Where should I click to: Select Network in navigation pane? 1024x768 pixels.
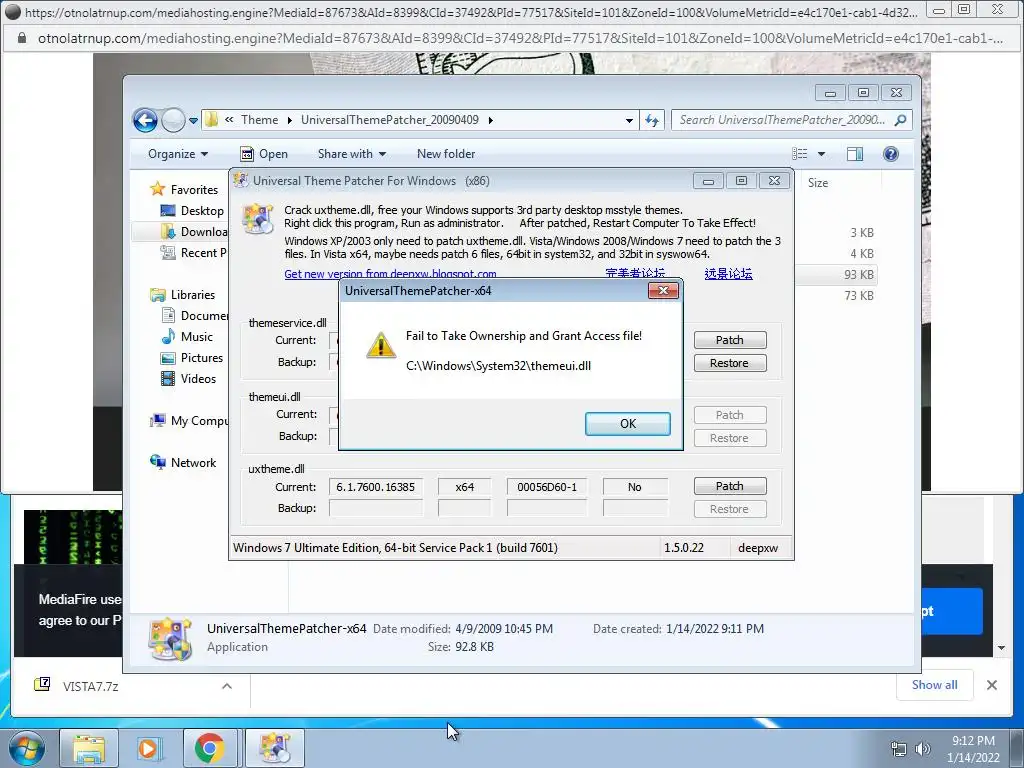click(x=193, y=462)
